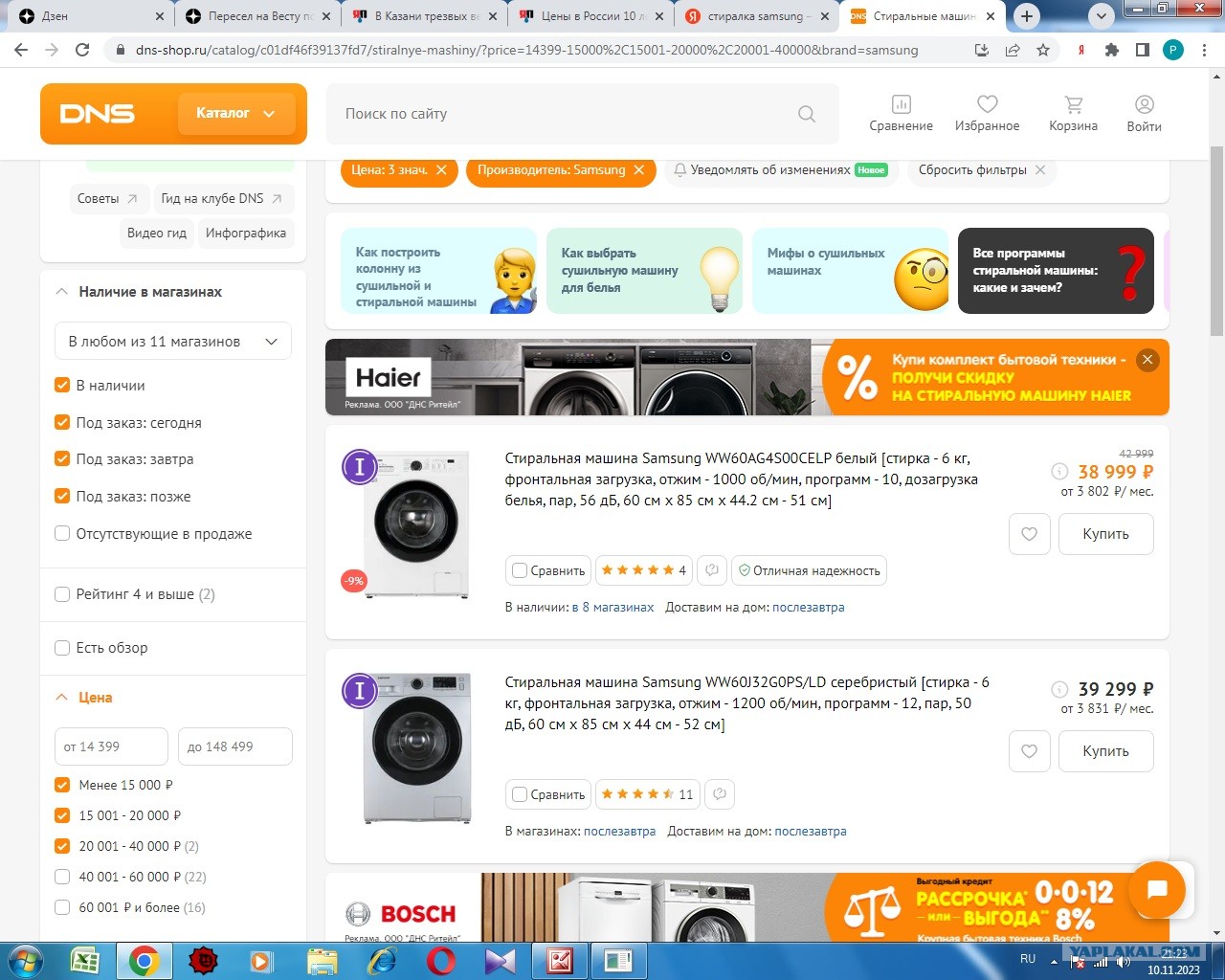Screen dimensions: 1225x980
Task: Click the site search magnifier icon
Action: (807, 114)
